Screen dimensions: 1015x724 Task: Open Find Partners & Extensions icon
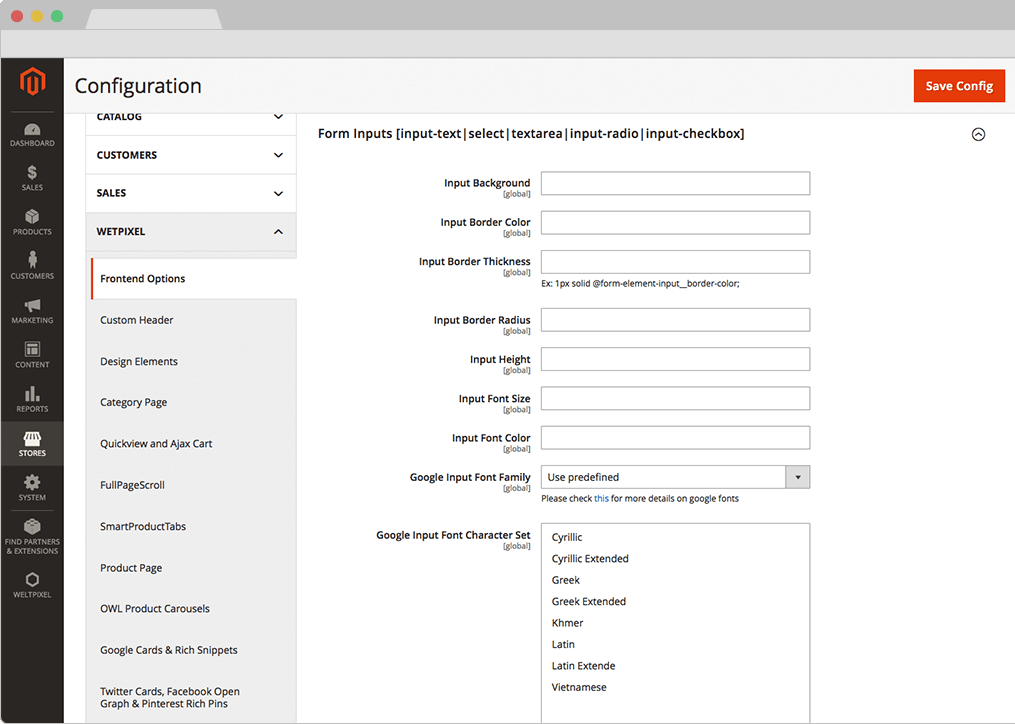[32, 528]
